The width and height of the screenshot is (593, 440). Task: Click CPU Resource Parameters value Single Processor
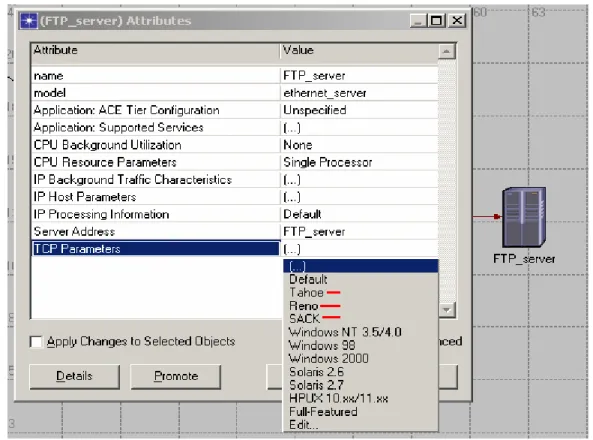click(359, 162)
